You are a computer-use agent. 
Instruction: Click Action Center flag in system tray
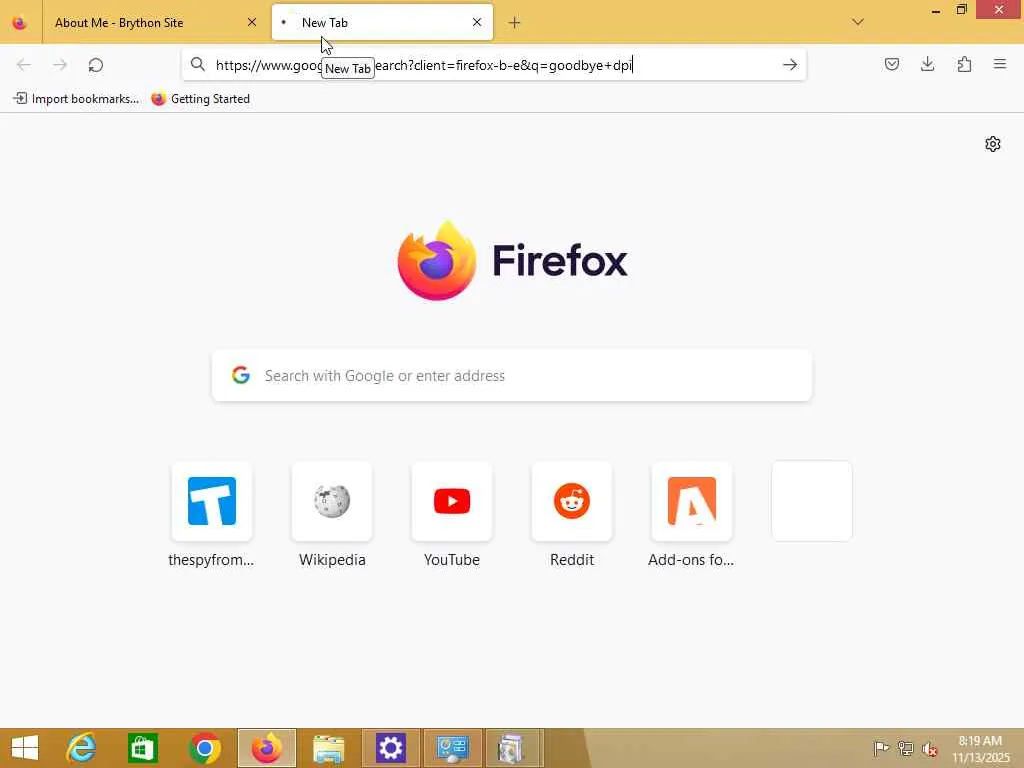coord(881,748)
